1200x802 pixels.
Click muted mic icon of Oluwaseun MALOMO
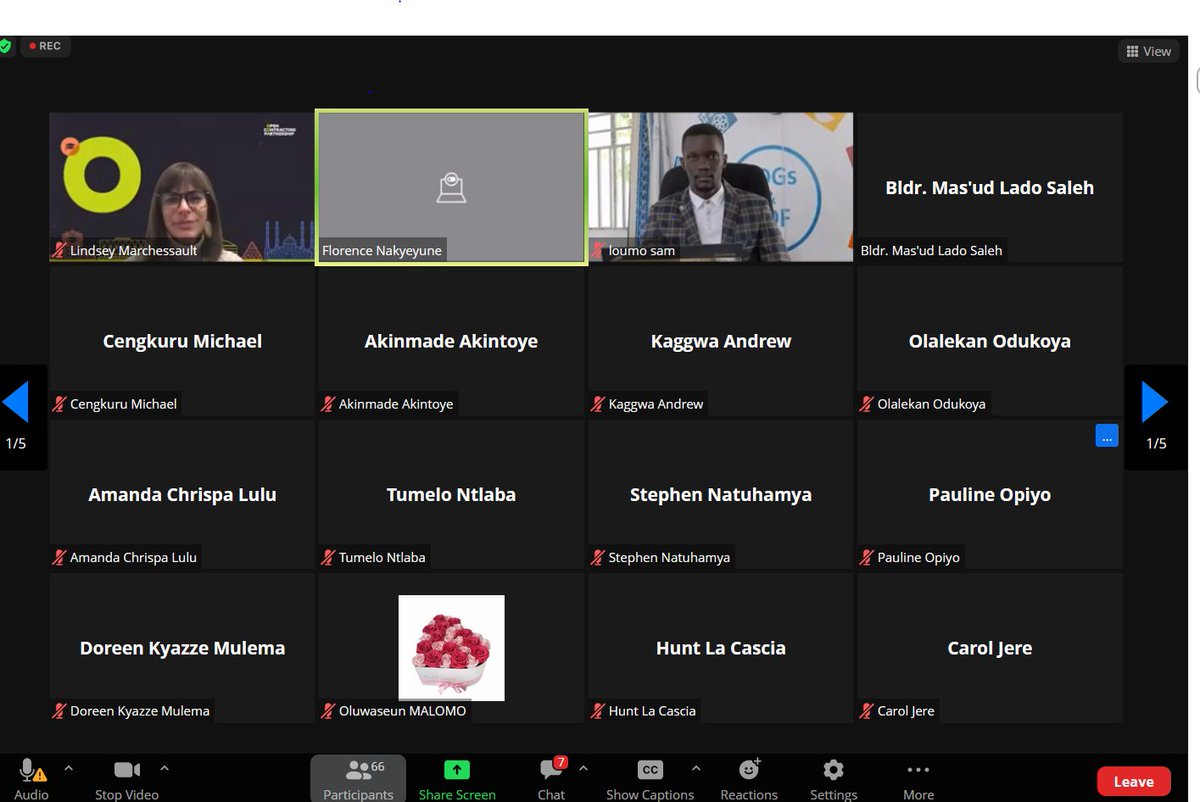coord(328,711)
